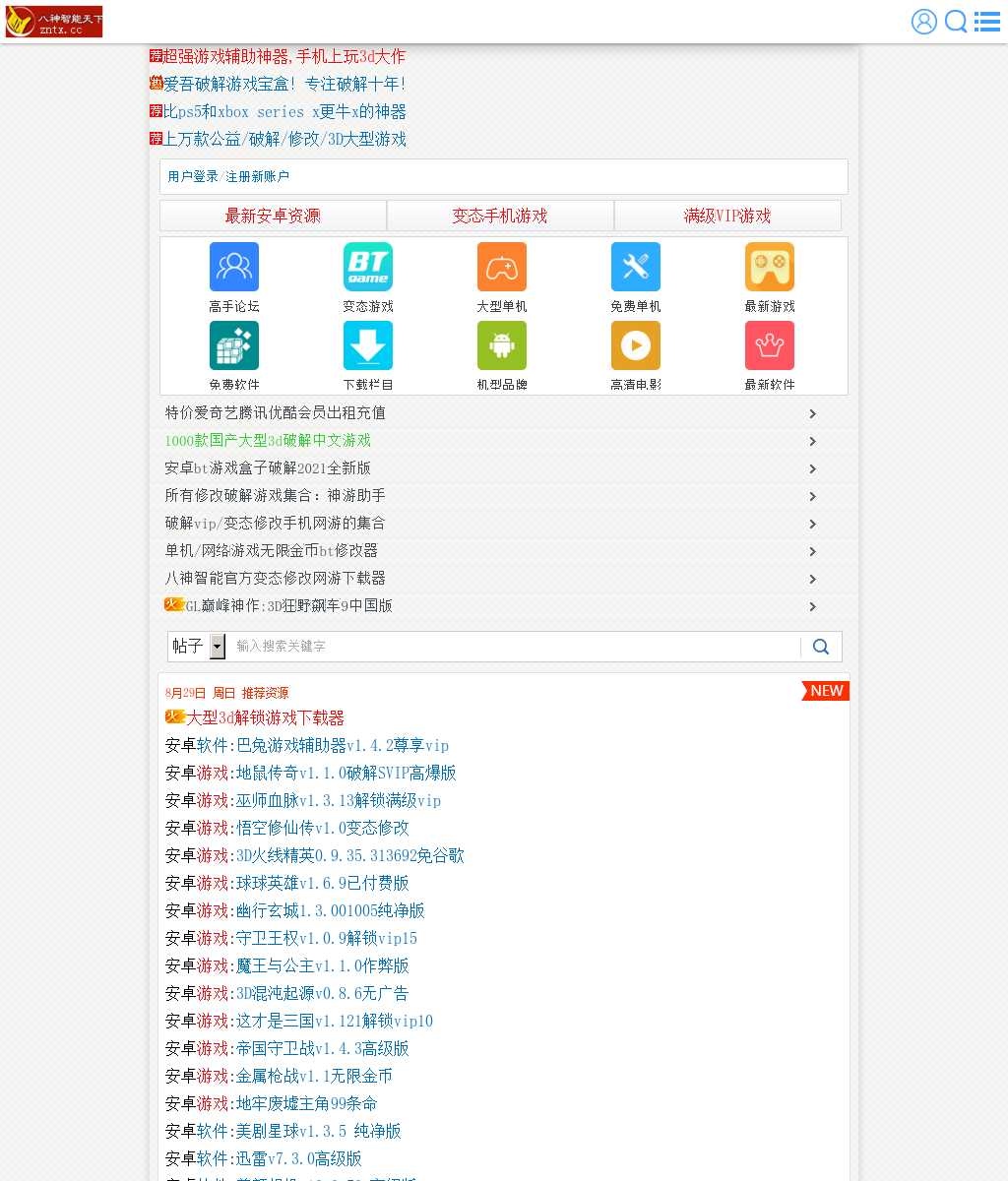This screenshot has width=1008, height=1181.
Task: Open 3D火线精英0.9.35.313692免谷歌 post
Action: tap(350, 855)
